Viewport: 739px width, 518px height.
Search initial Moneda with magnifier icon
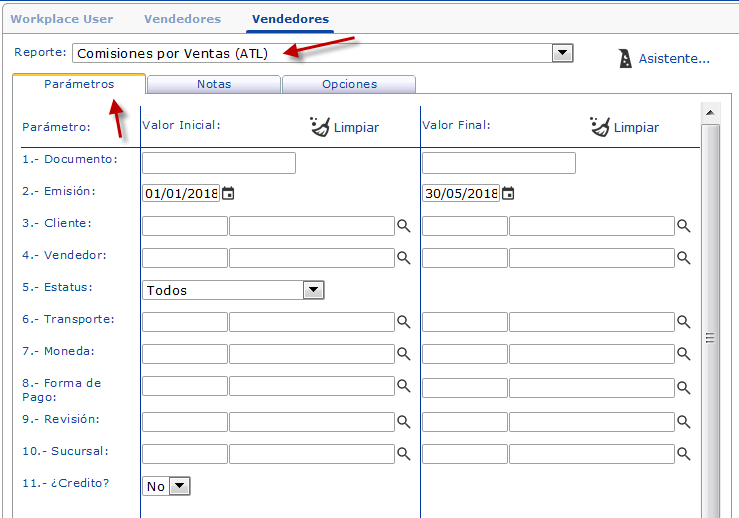pos(403,354)
